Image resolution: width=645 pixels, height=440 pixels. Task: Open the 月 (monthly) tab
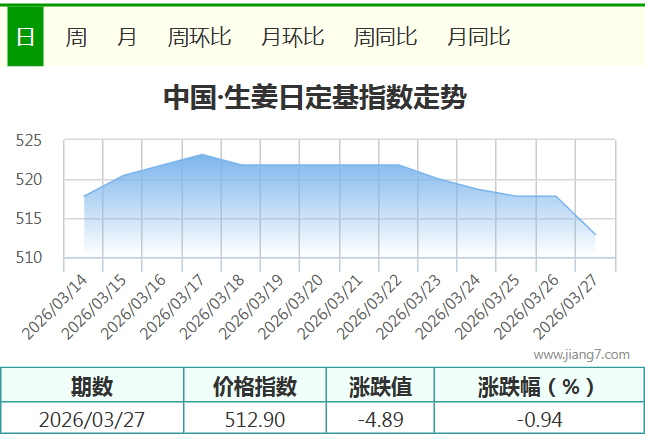(x=127, y=37)
